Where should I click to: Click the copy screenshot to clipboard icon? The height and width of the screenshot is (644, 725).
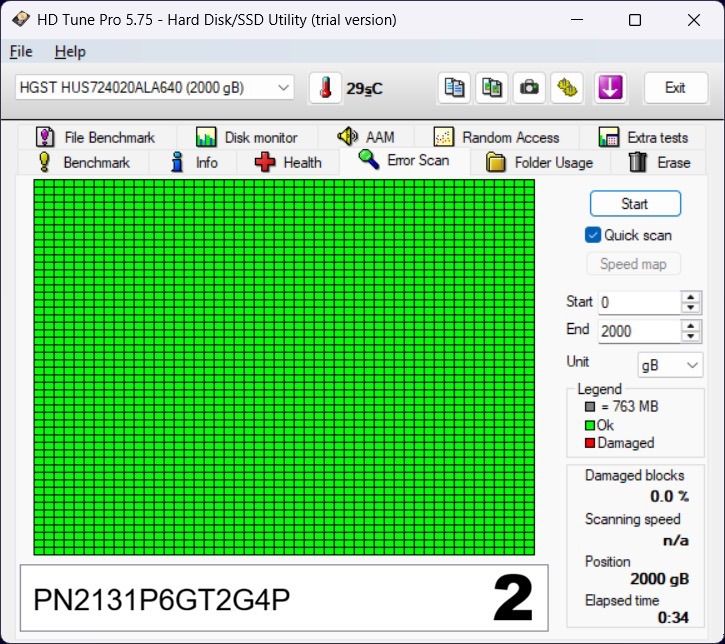pyautogui.click(x=492, y=88)
